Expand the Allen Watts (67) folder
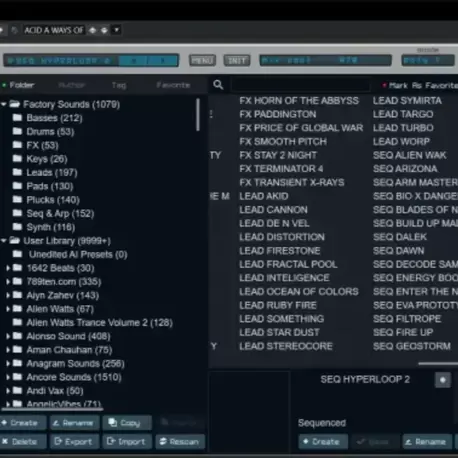The width and height of the screenshot is (458, 458). [8, 309]
